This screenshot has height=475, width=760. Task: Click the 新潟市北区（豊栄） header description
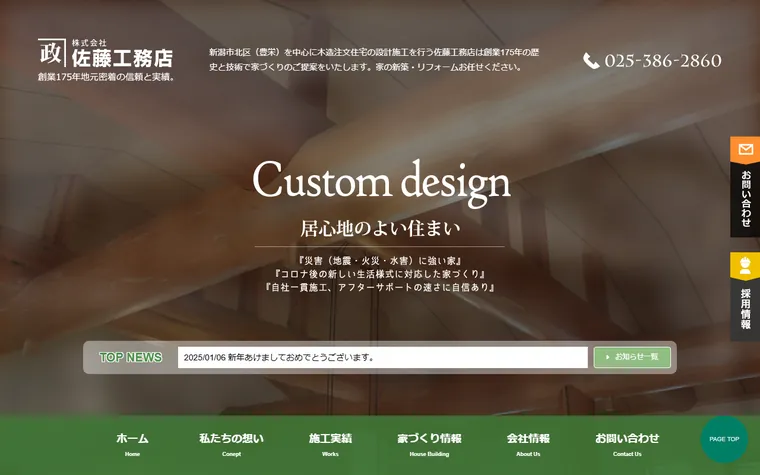(374, 59)
